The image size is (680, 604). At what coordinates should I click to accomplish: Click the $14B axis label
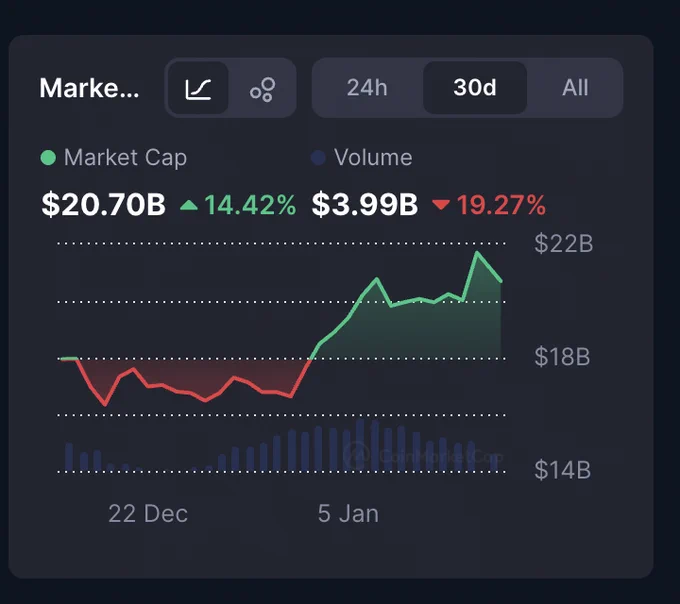(x=563, y=470)
